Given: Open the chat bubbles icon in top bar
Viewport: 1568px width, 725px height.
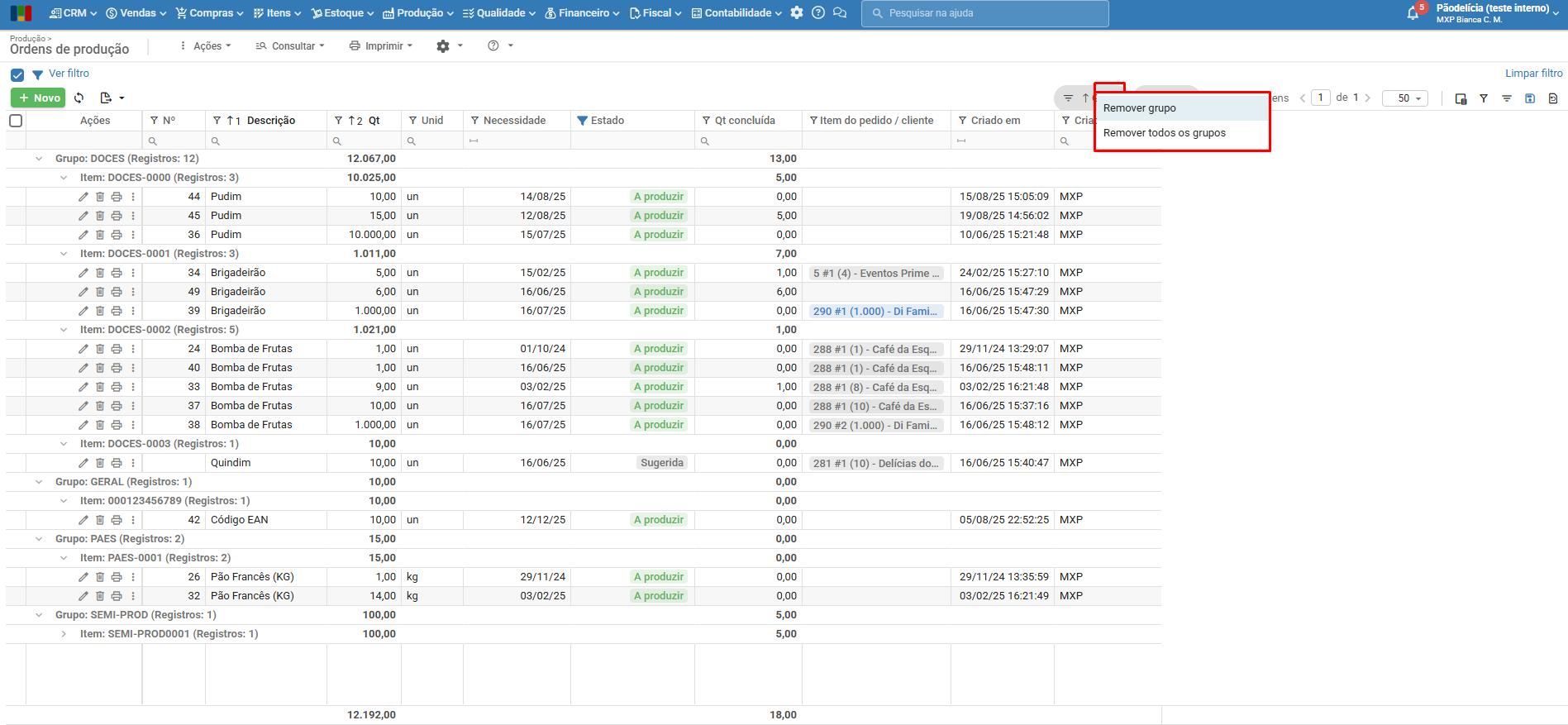Looking at the screenshot, I should pyautogui.click(x=840, y=13).
